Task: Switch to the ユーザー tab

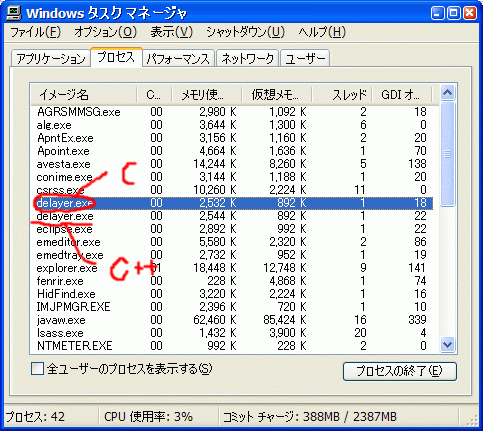Action: pyautogui.click(x=305, y=59)
